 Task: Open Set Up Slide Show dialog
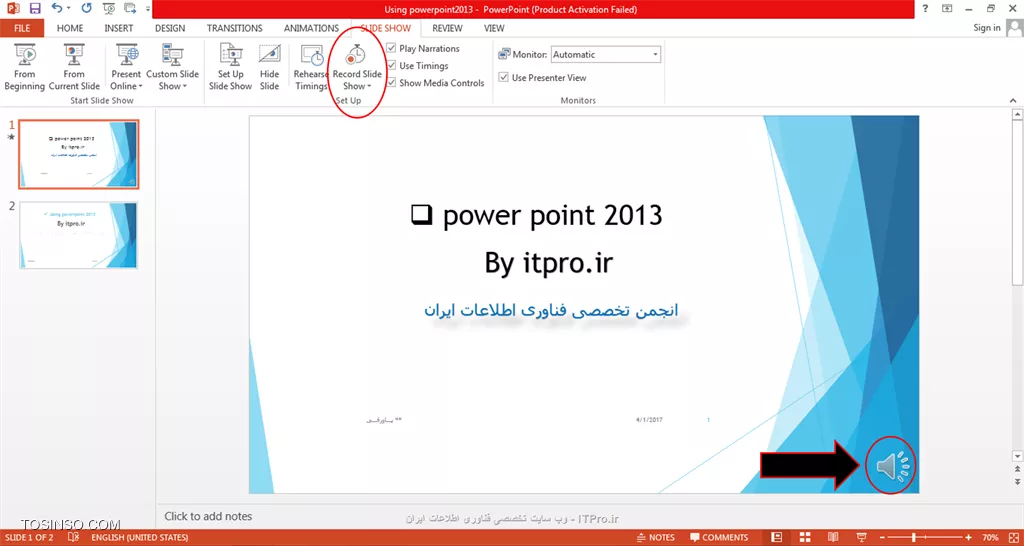click(230, 67)
